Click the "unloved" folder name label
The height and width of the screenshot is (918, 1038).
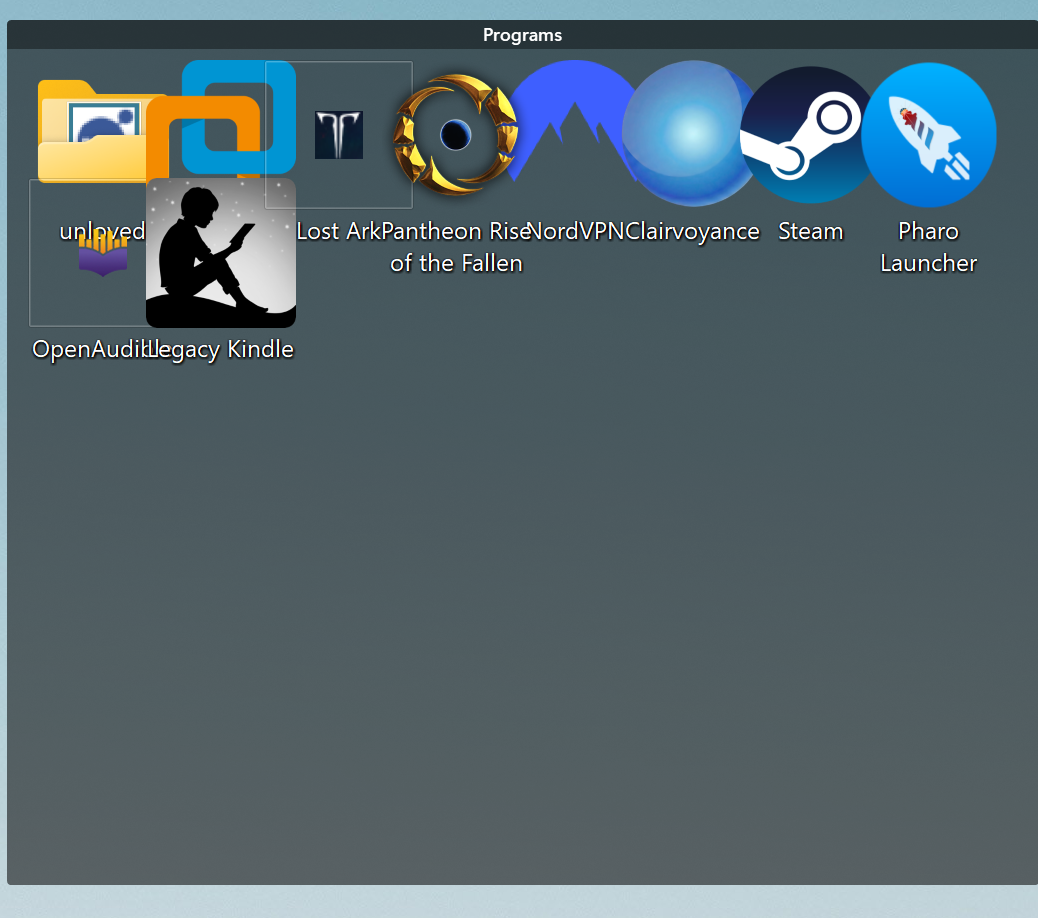pos(100,231)
